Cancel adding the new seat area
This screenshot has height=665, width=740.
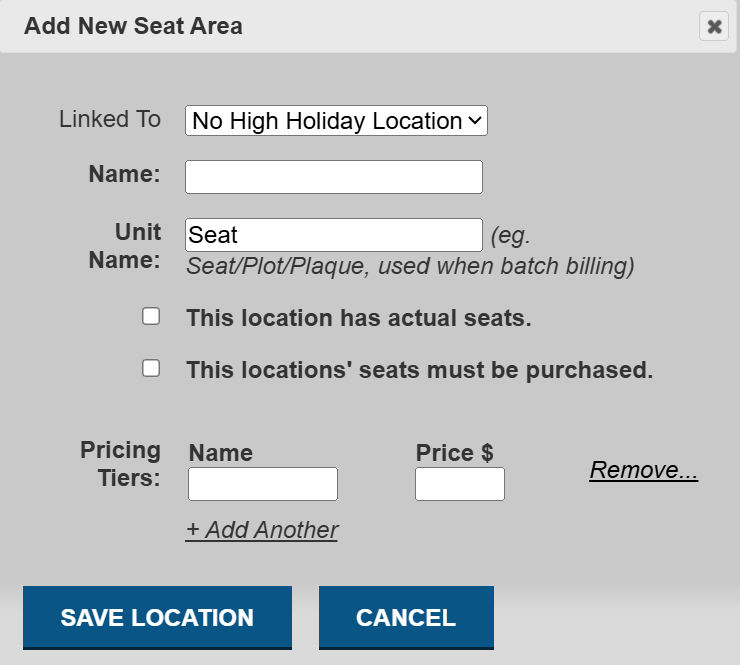click(x=406, y=617)
